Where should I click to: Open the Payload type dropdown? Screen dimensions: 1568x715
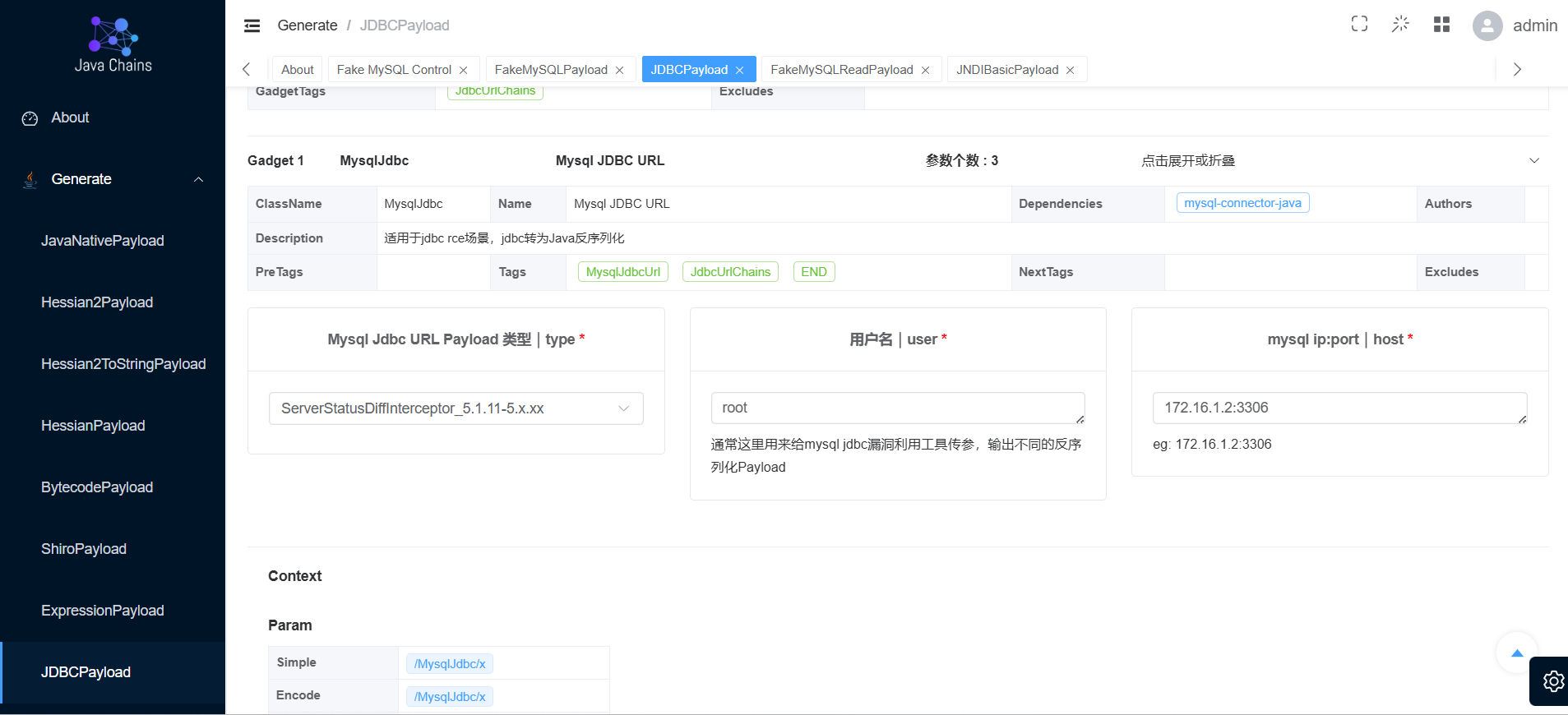coord(456,408)
